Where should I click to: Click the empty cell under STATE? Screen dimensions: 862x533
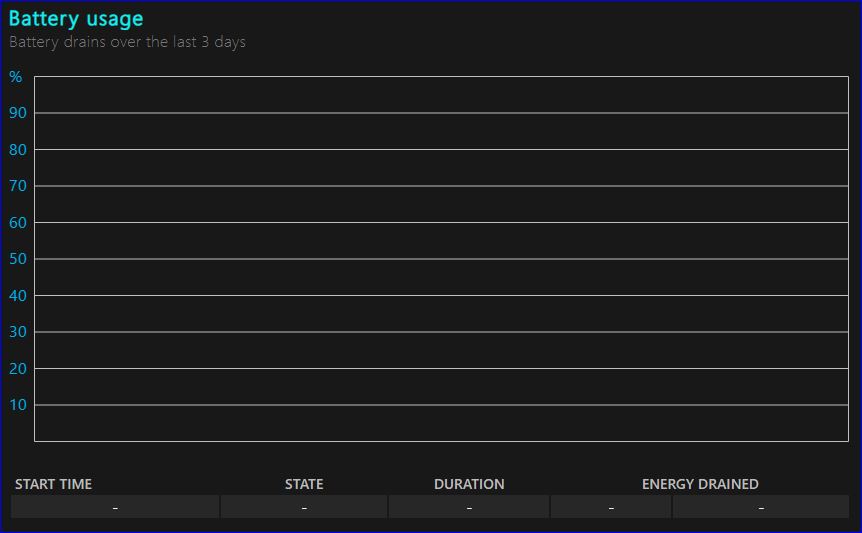304,507
